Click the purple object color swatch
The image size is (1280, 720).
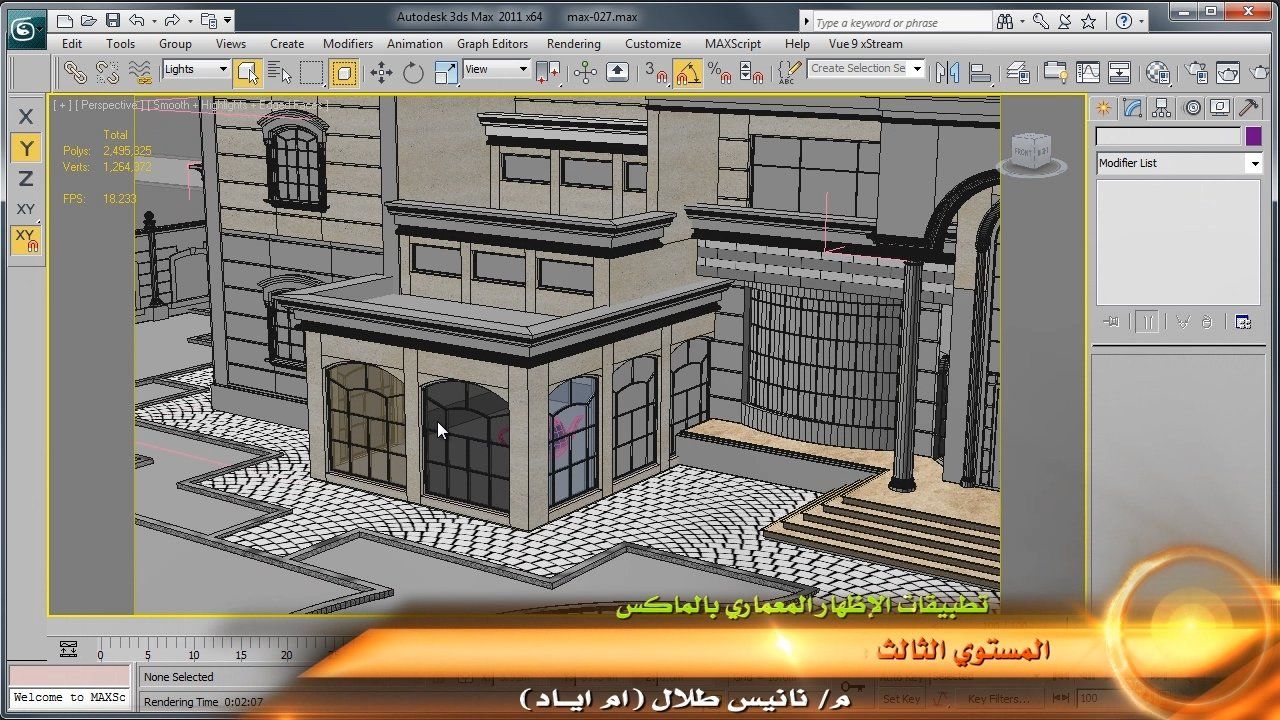point(1253,137)
